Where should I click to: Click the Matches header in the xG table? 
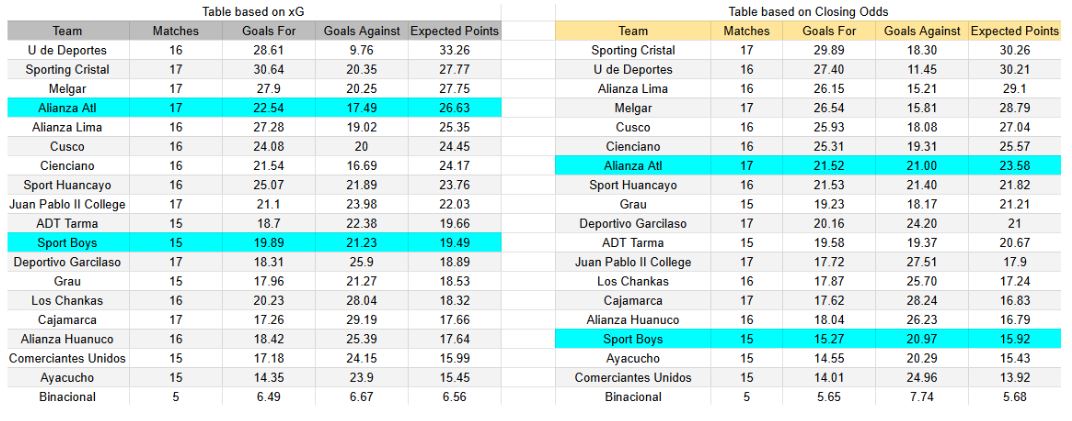175,31
